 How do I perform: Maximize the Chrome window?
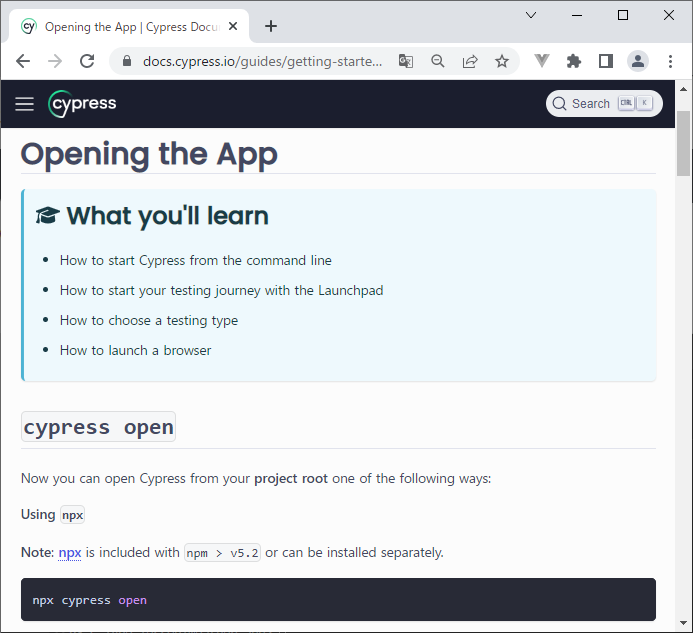(623, 15)
